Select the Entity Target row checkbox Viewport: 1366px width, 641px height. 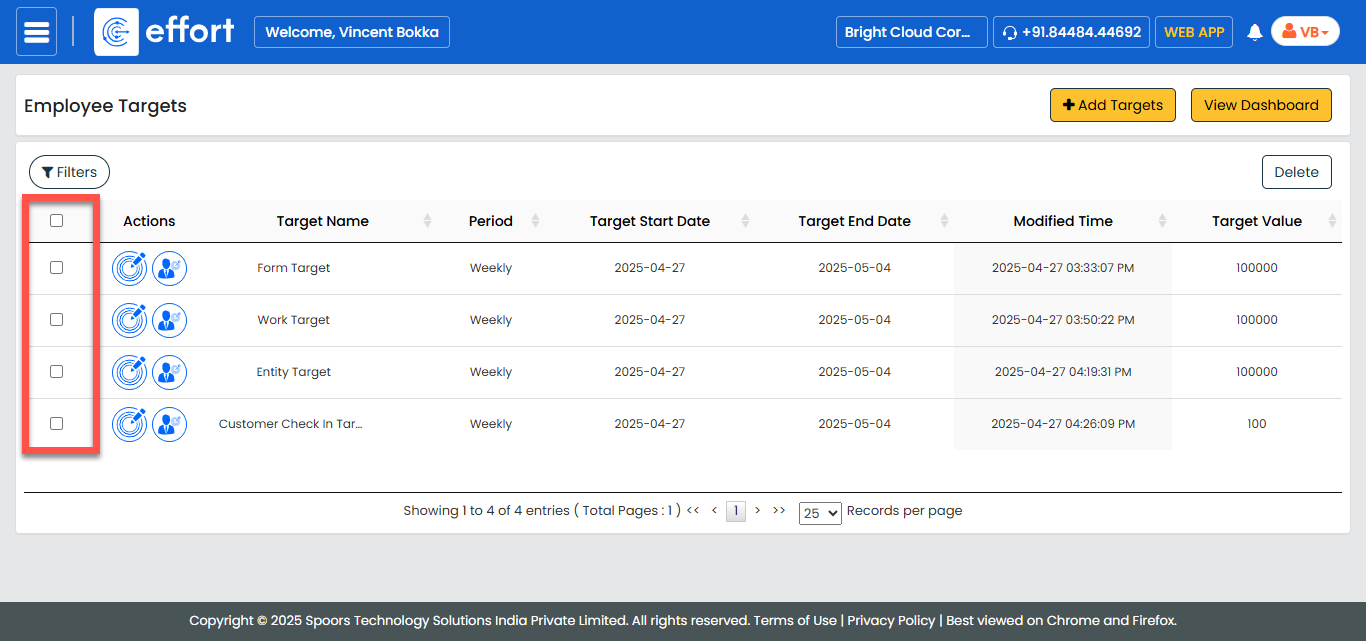[56, 372]
